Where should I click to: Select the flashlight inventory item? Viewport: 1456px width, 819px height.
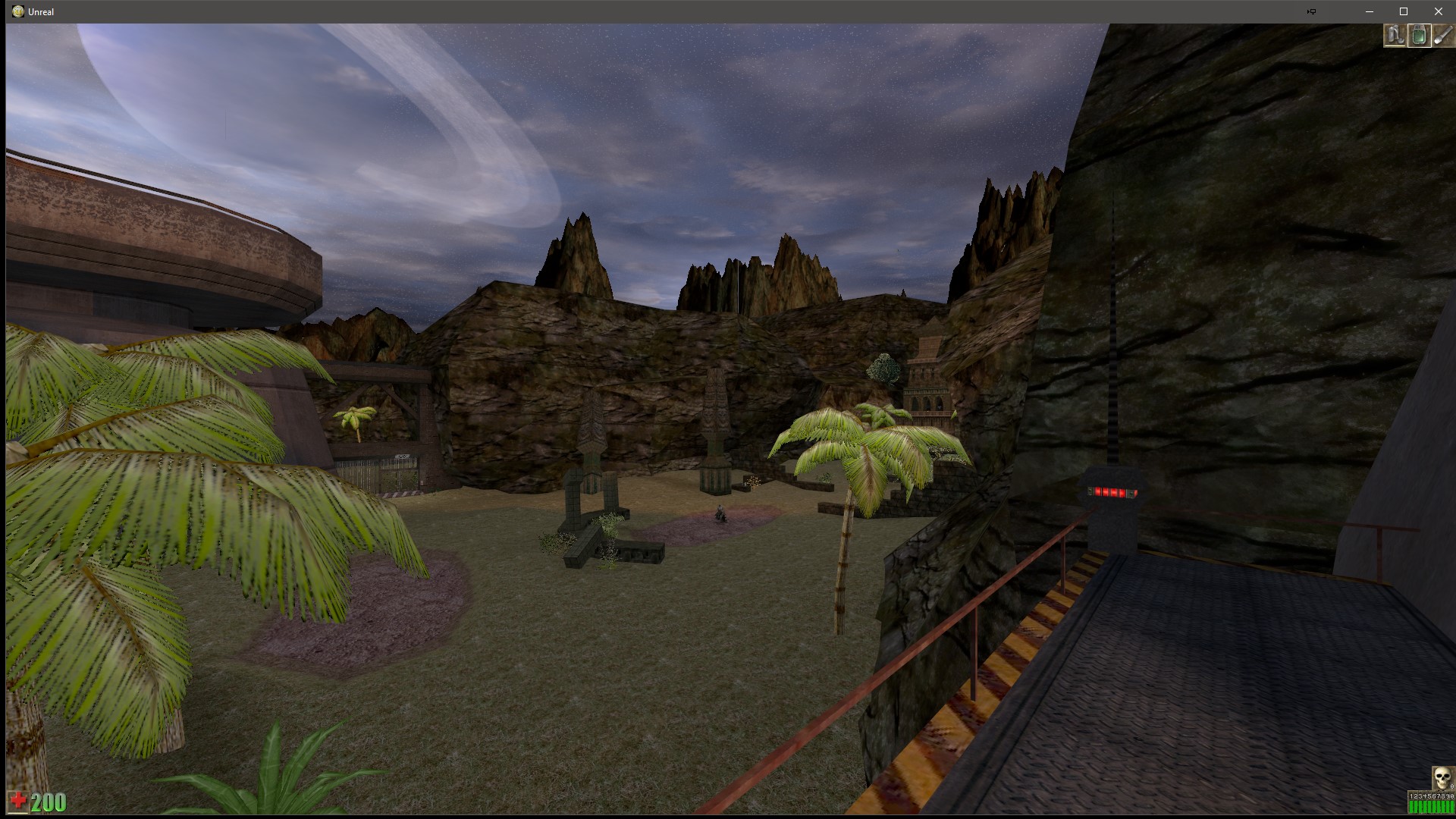coord(1443,35)
